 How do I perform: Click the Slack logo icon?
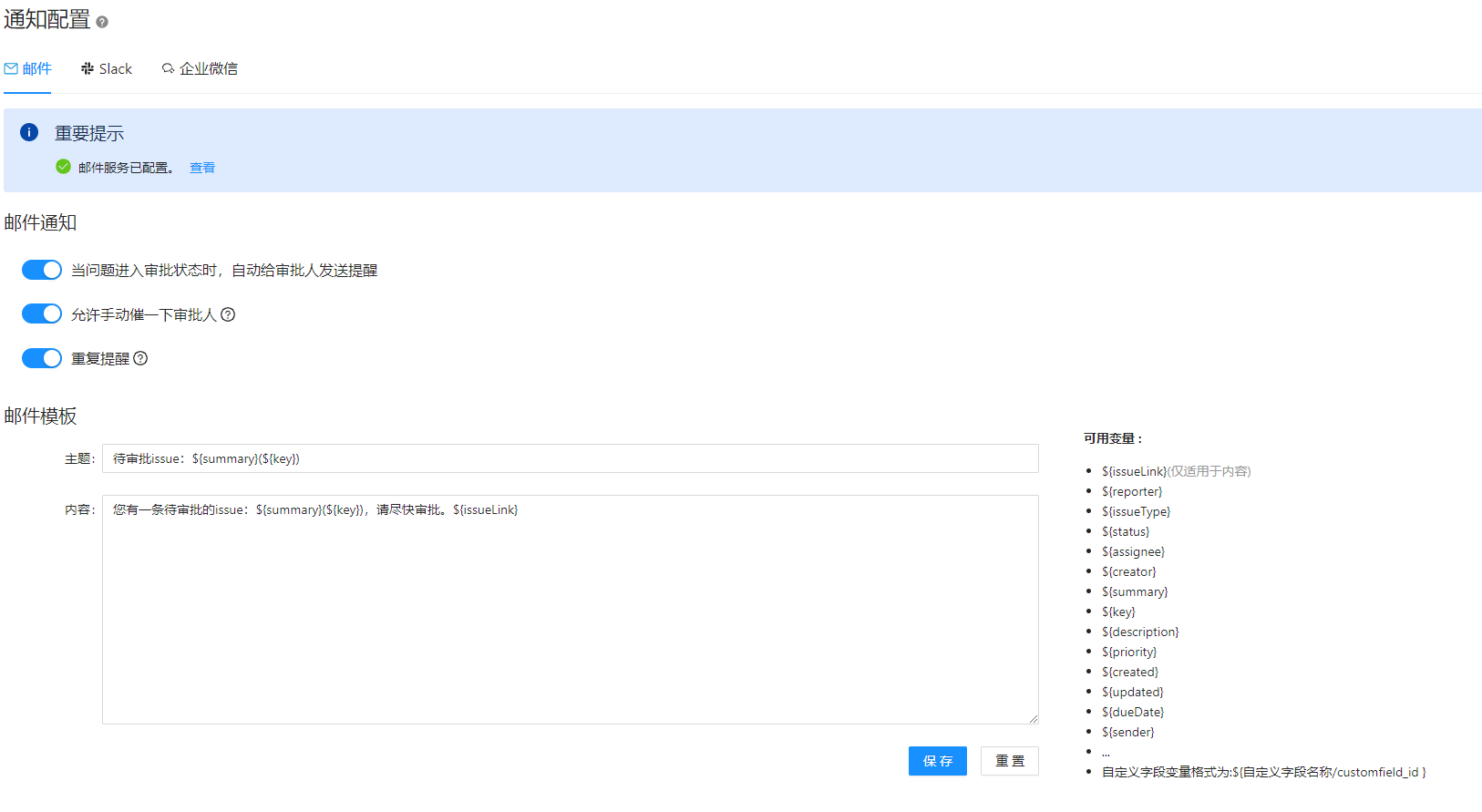(x=87, y=68)
